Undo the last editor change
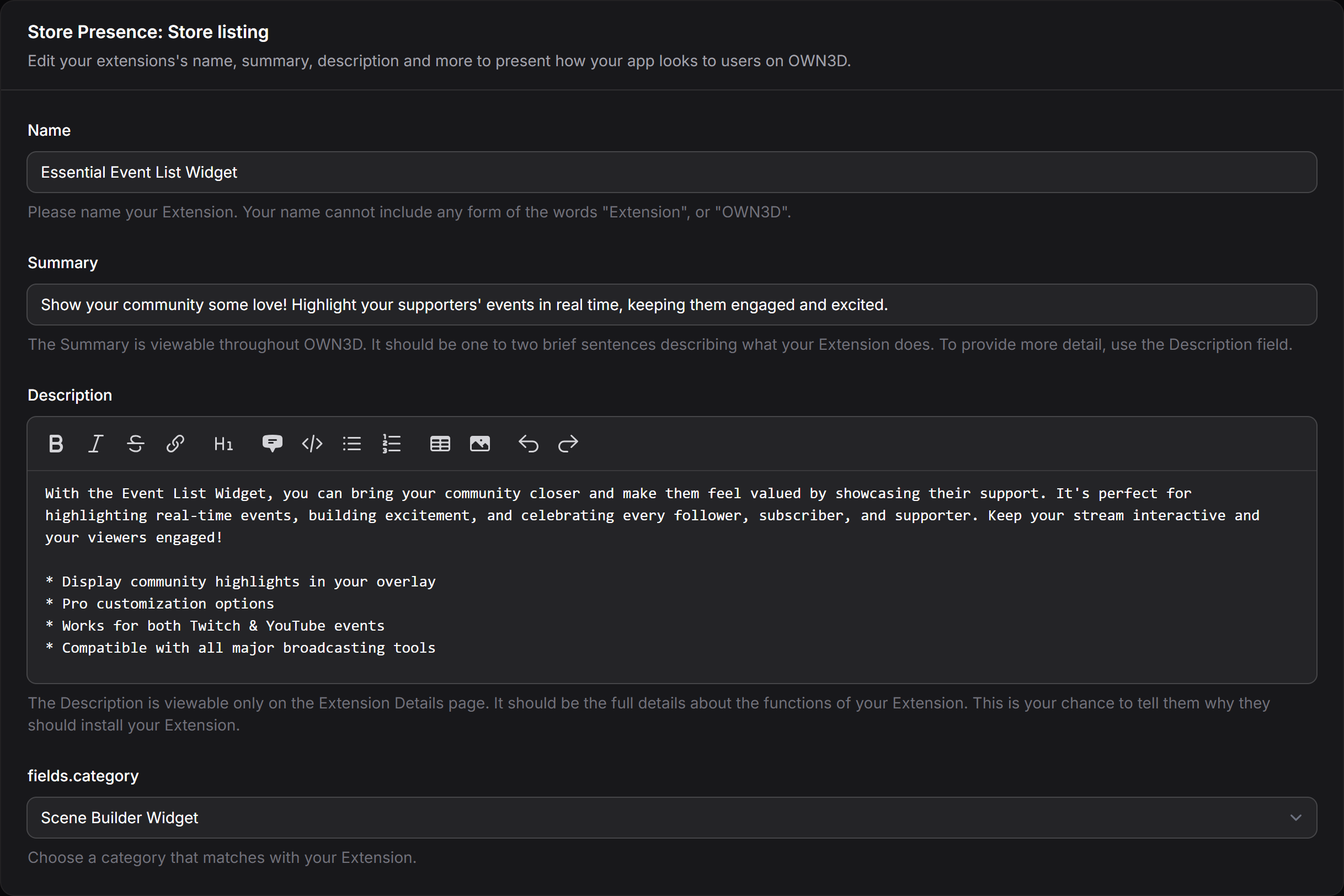Viewport: 1344px width, 896px height. [x=529, y=444]
